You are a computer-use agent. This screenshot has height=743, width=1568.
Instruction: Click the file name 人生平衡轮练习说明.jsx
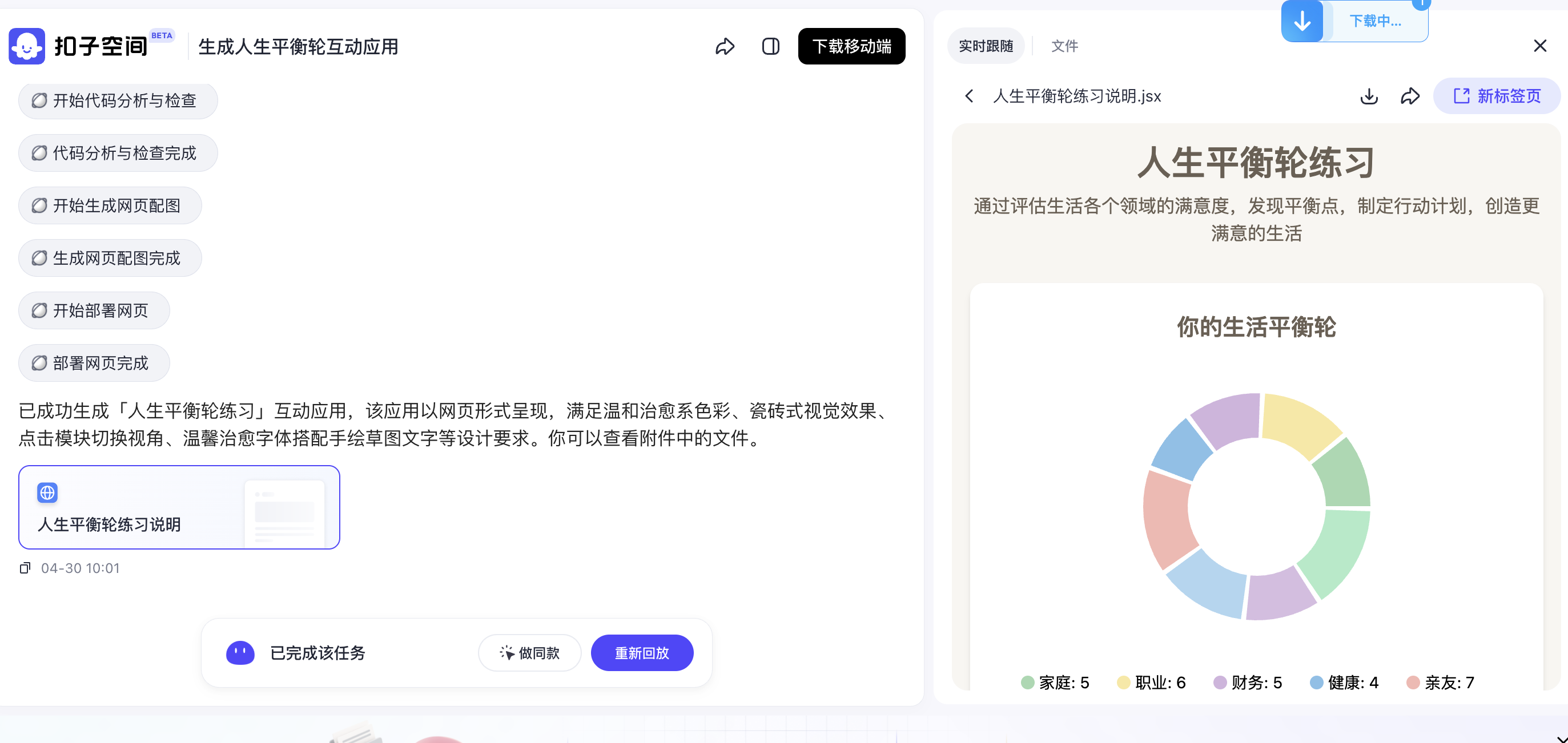click(x=1077, y=96)
